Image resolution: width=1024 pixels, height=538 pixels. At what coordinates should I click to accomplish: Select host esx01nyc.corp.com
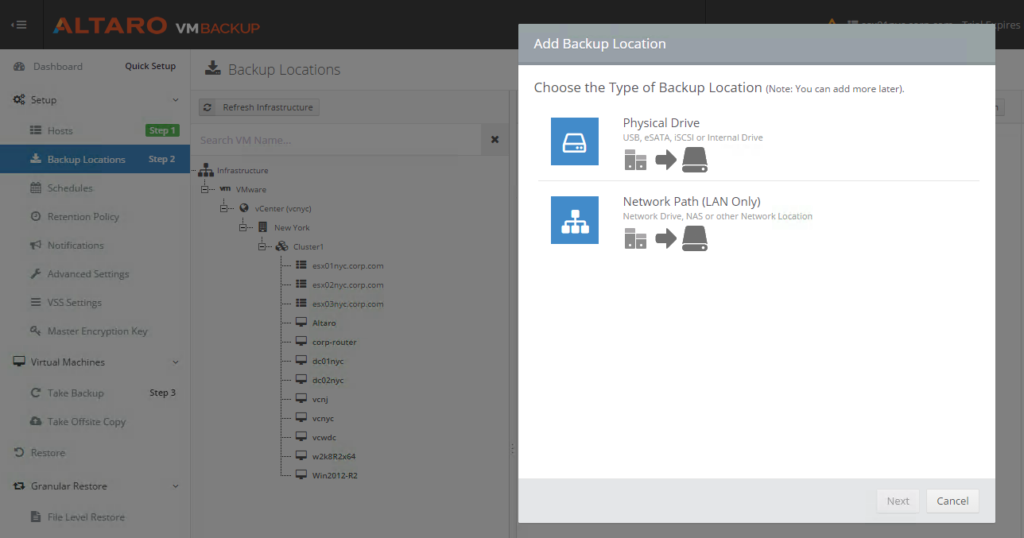347,266
